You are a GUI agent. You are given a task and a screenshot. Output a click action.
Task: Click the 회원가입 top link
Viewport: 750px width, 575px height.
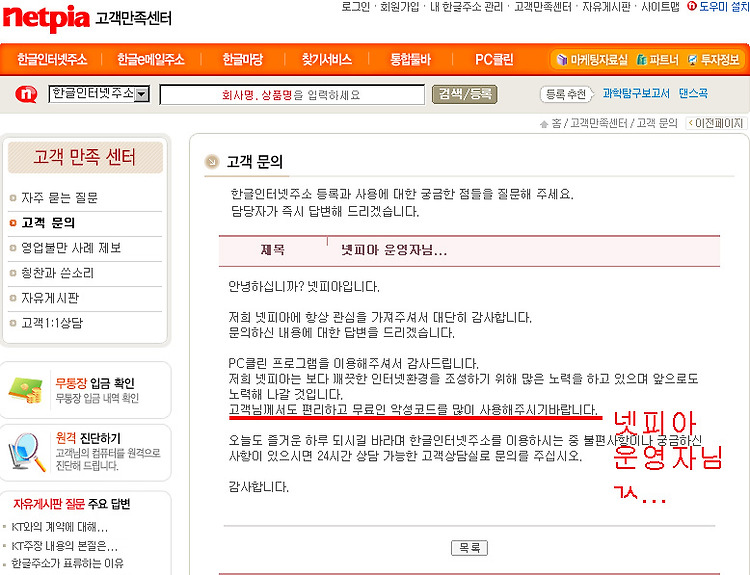[399, 7]
